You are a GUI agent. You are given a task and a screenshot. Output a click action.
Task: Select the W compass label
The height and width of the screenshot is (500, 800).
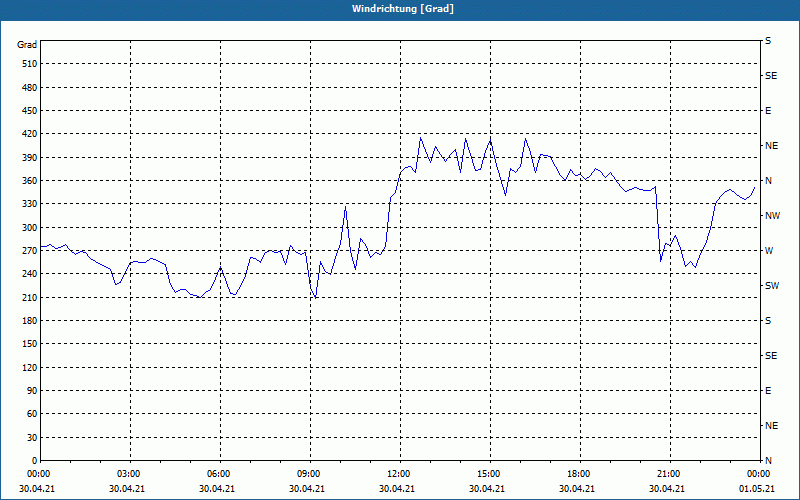(x=769, y=251)
